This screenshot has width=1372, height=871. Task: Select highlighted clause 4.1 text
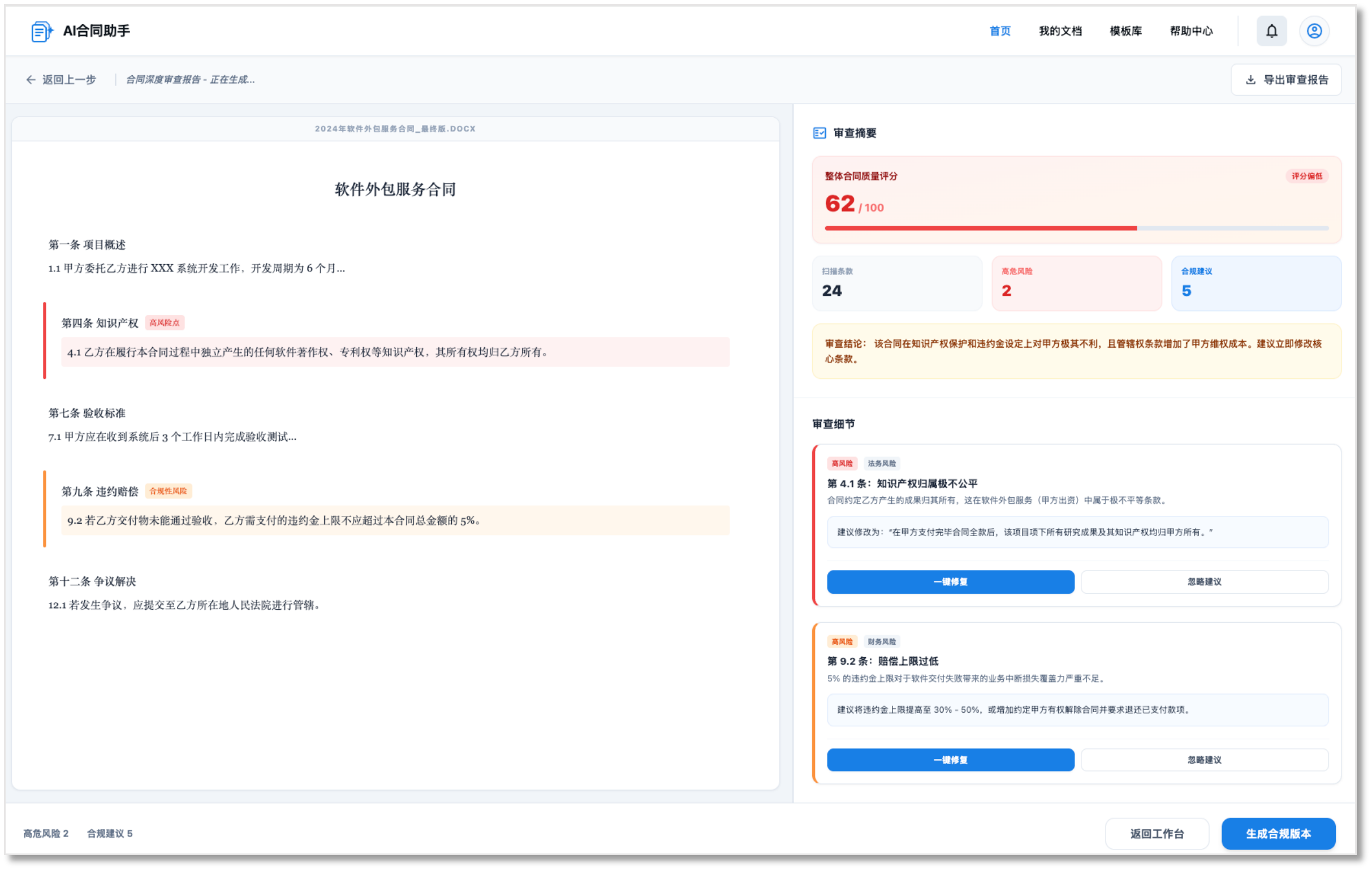[x=395, y=352]
